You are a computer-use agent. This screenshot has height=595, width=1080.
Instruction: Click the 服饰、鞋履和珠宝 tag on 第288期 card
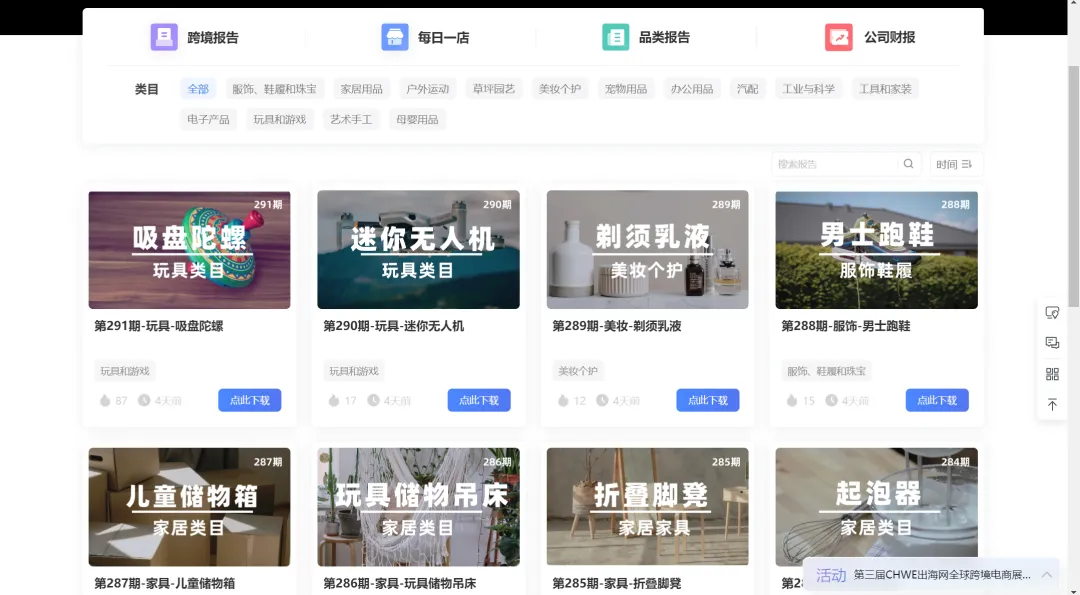point(827,371)
